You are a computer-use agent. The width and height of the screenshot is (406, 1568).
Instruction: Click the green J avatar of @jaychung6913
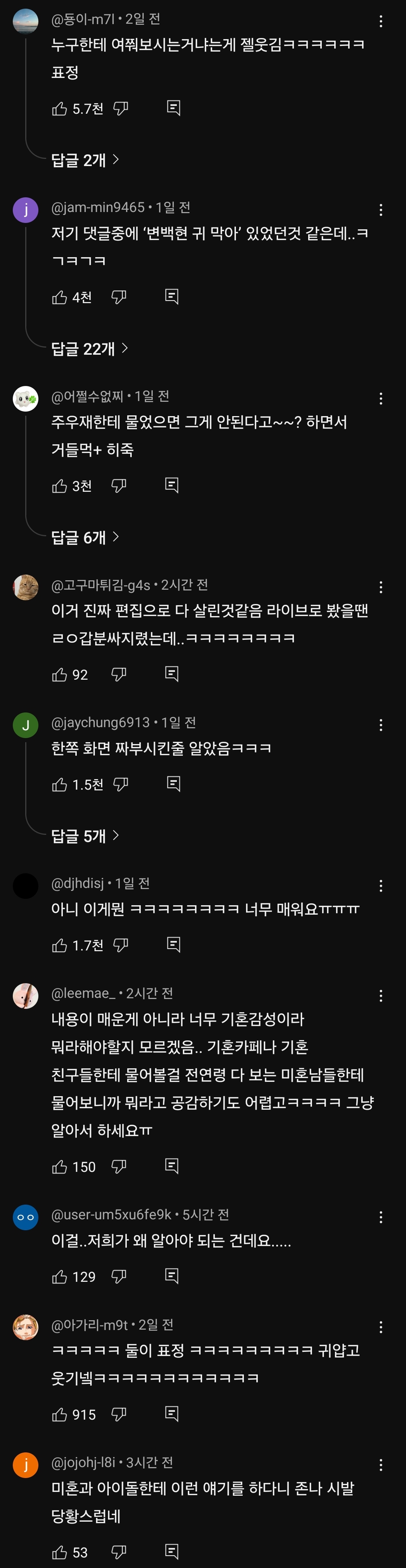click(x=26, y=725)
